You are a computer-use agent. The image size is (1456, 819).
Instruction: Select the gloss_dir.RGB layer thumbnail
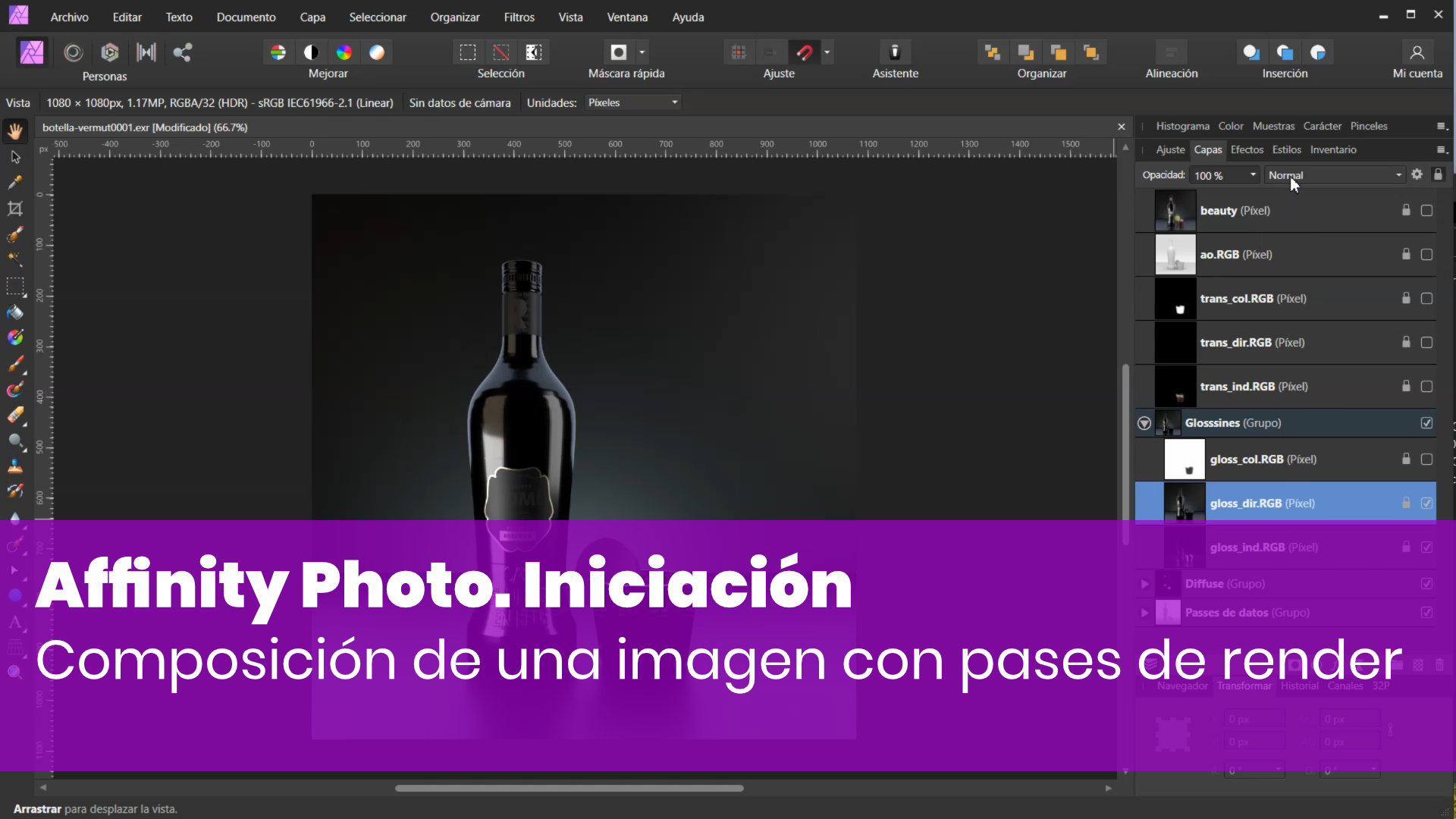click(1184, 504)
